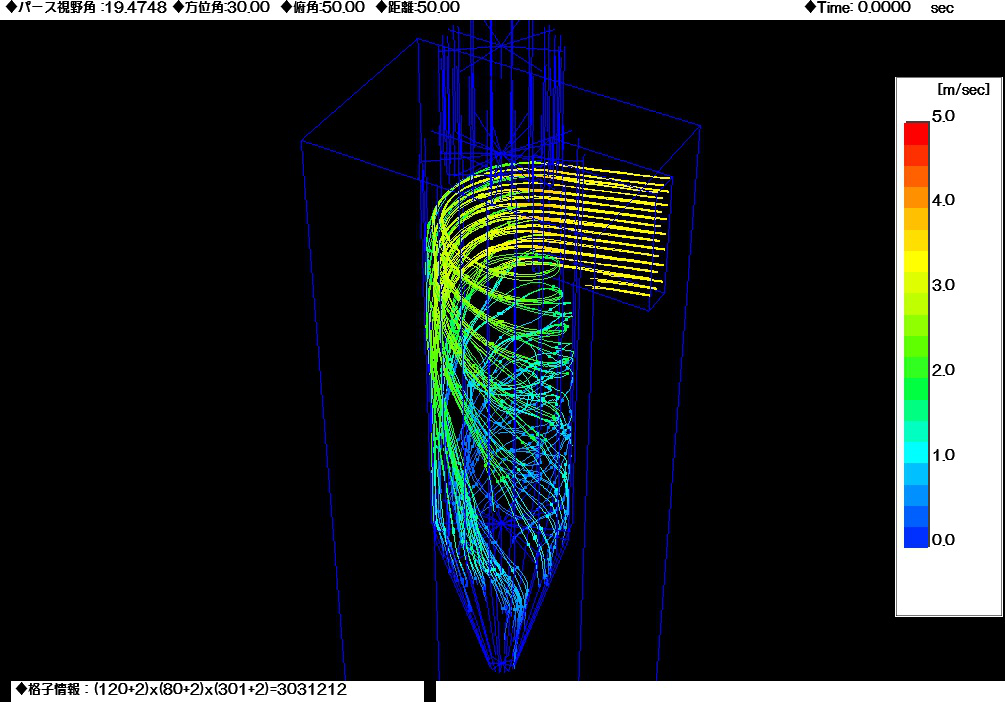Click the cone tip at cyclone bottom
The image size is (1005, 702).
[503, 665]
